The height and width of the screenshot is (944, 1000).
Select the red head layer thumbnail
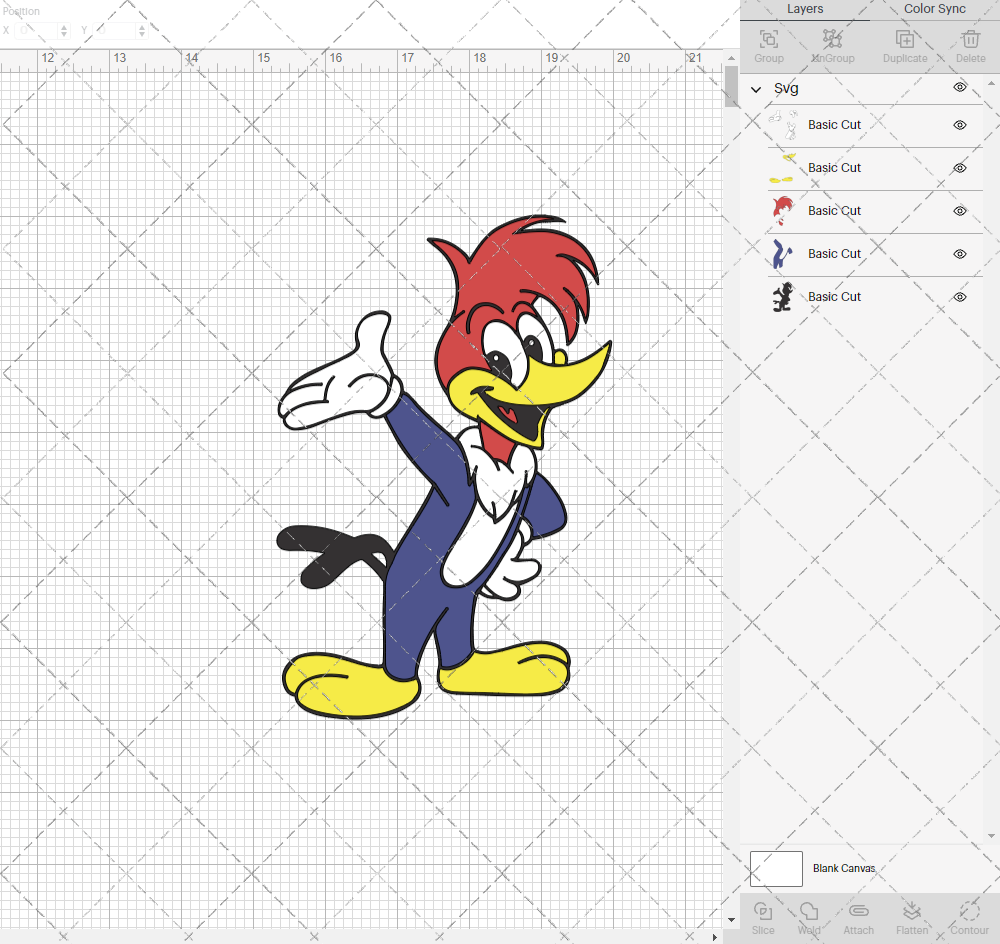(783, 211)
